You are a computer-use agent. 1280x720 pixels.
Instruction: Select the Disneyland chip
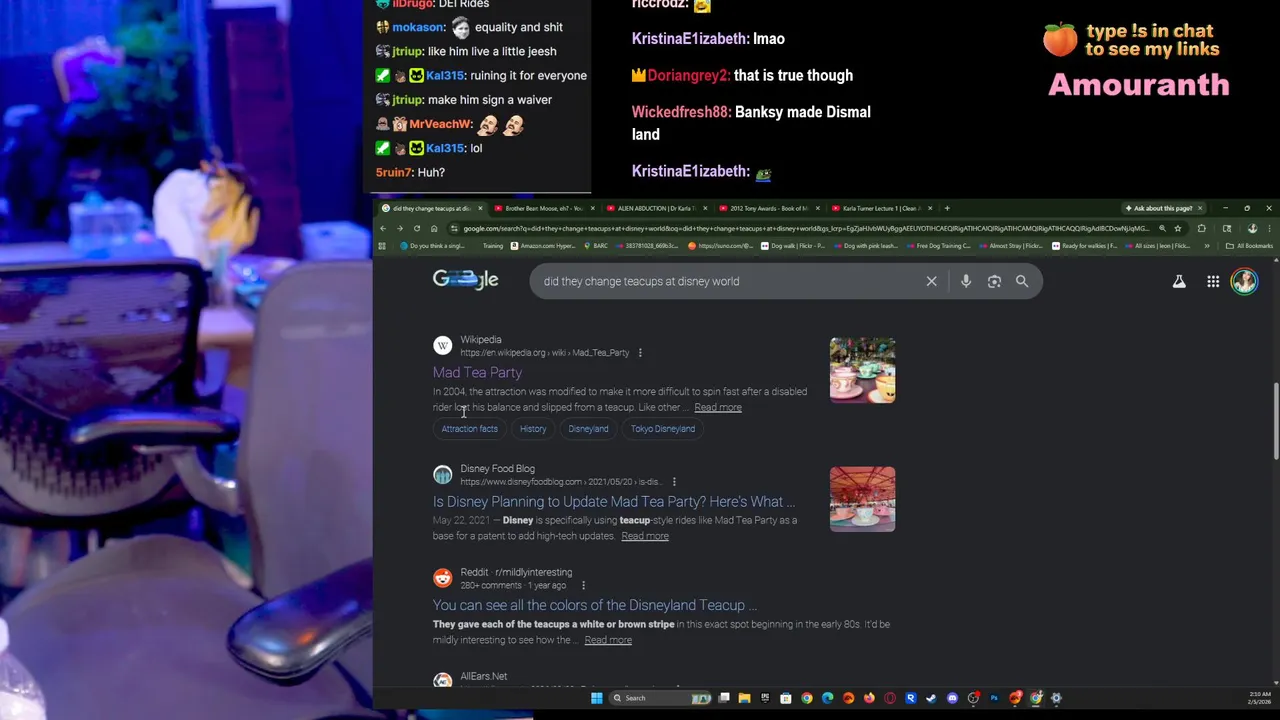coord(588,429)
